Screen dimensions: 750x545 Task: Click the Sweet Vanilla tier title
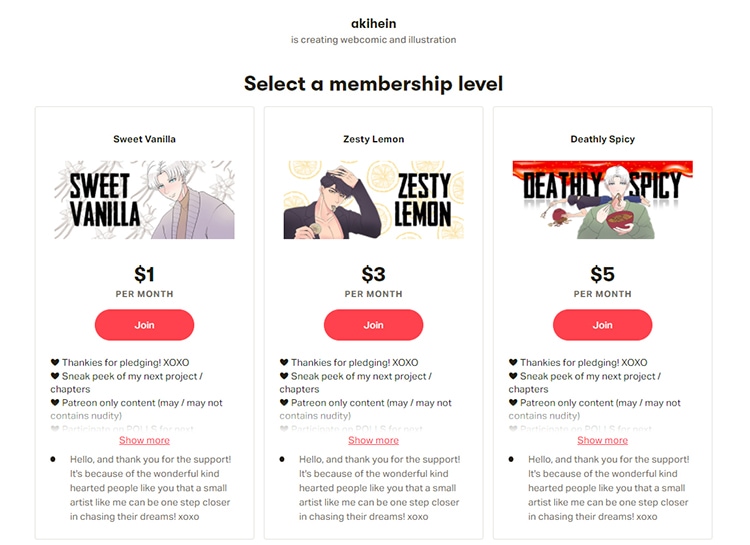[x=144, y=139]
